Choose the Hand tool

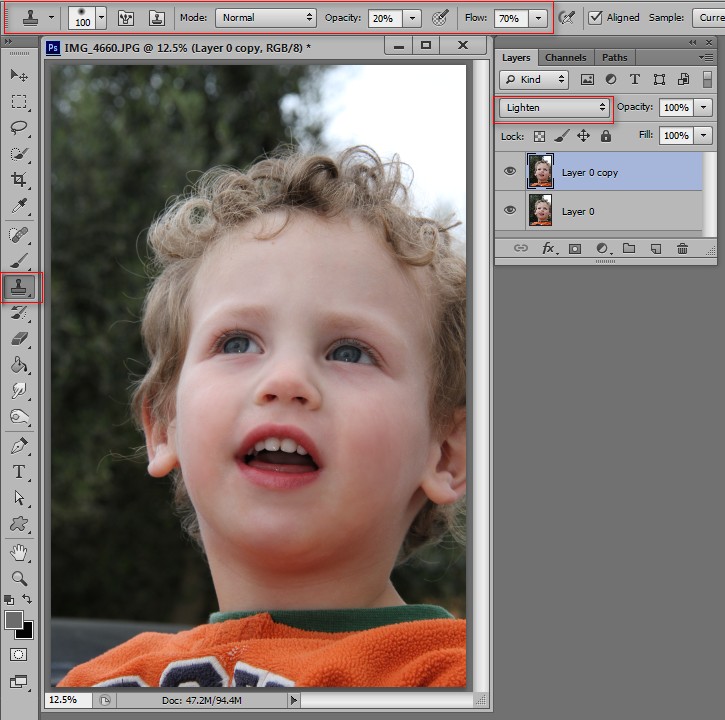pyautogui.click(x=18, y=552)
